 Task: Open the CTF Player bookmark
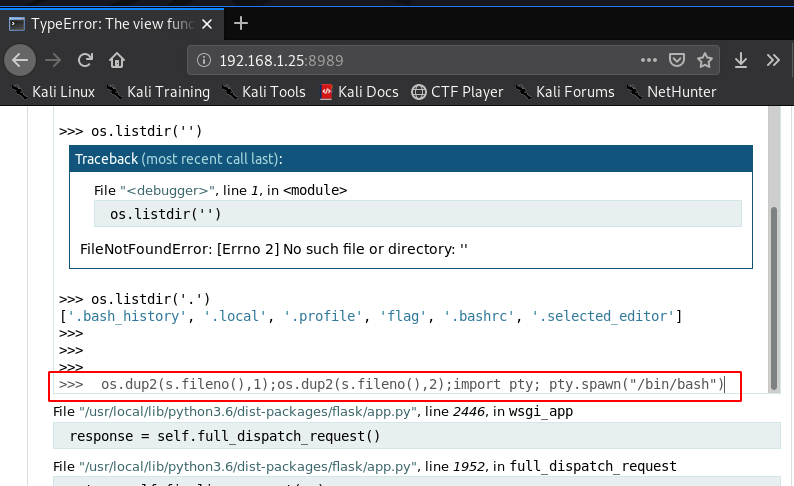click(x=457, y=92)
